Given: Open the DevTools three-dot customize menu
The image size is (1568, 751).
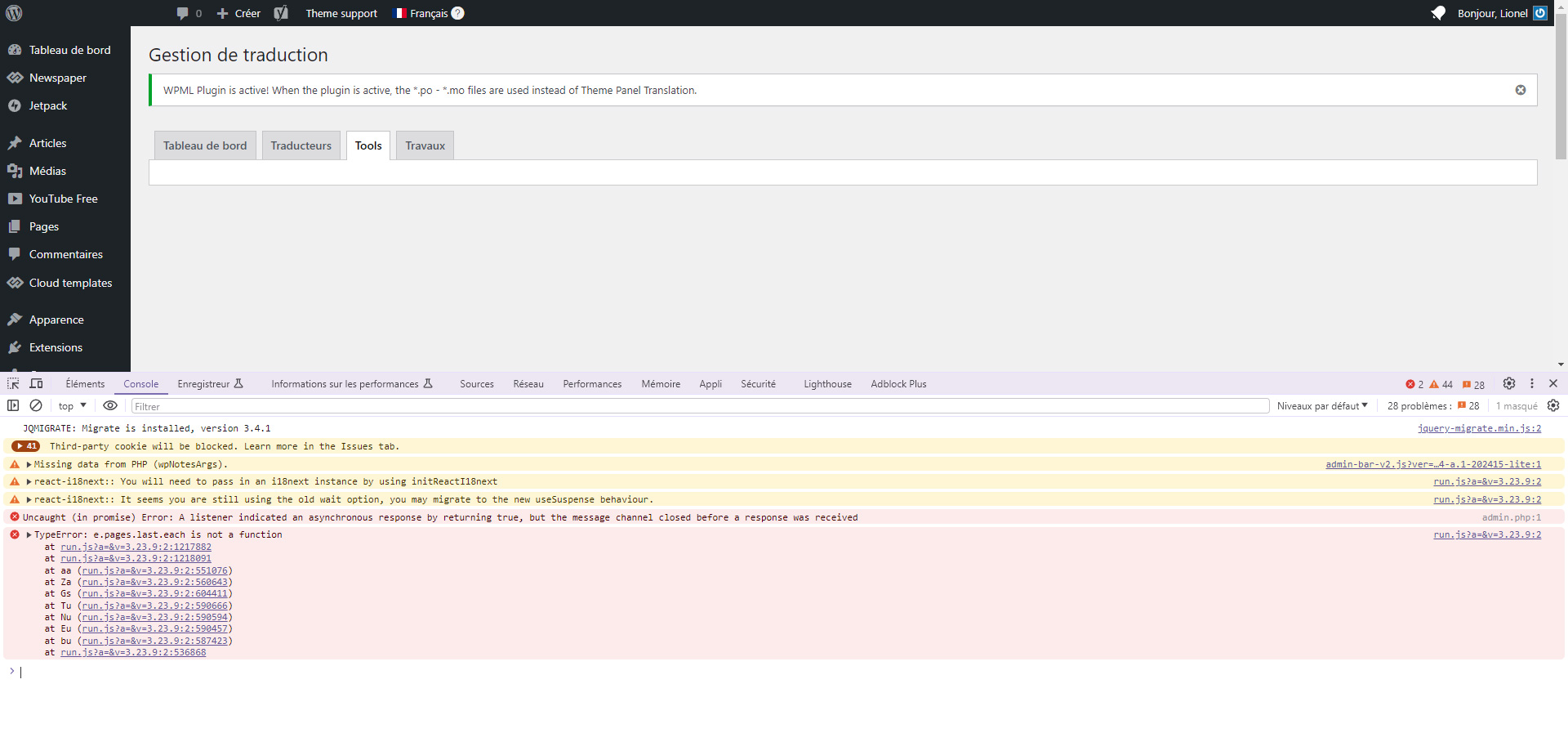Looking at the screenshot, I should click(x=1532, y=383).
